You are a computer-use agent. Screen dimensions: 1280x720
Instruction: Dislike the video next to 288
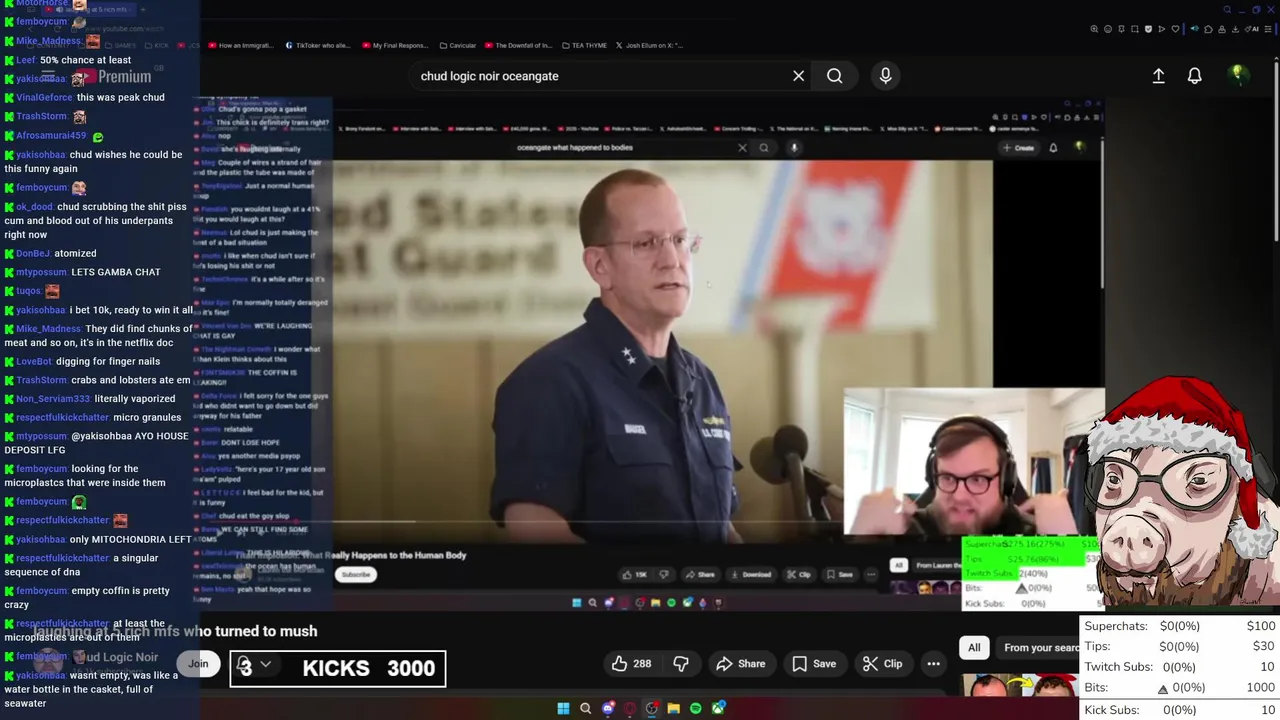681,663
